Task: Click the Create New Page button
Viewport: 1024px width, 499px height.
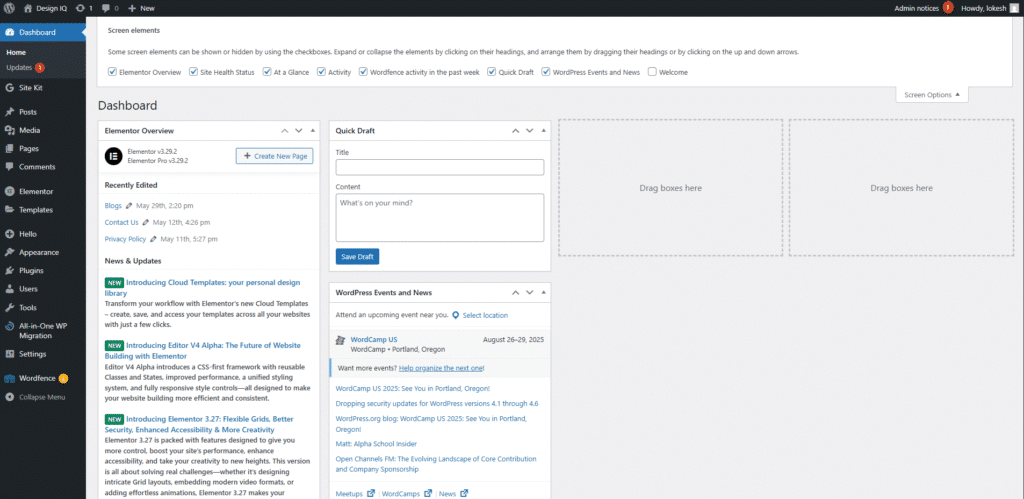Action: pyautogui.click(x=274, y=156)
